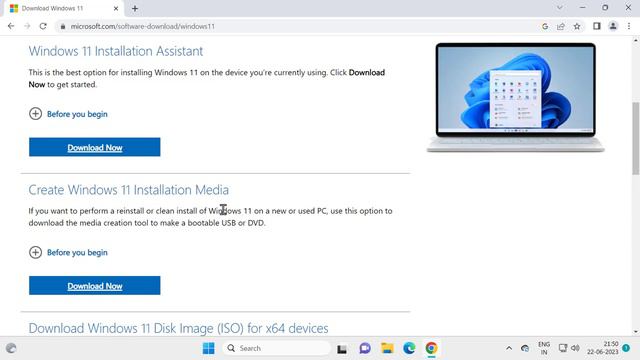640x360 pixels.
Task: Click the weather widget icon on taskbar
Action: point(11,348)
